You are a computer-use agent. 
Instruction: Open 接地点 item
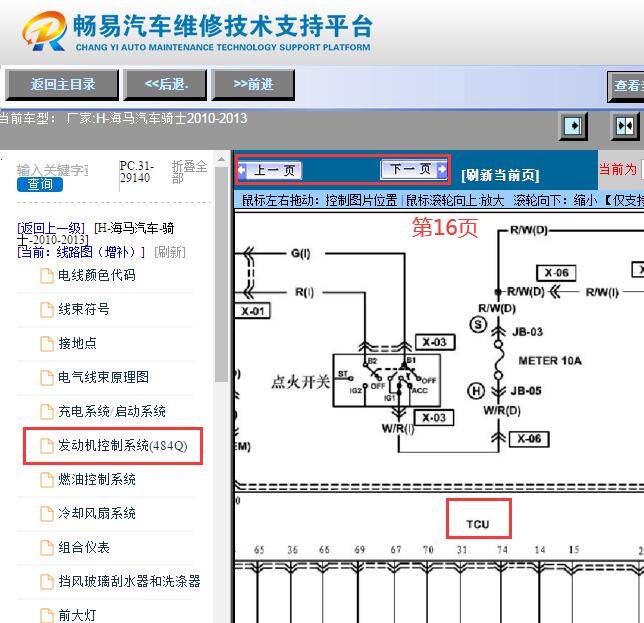pos(77,343)
